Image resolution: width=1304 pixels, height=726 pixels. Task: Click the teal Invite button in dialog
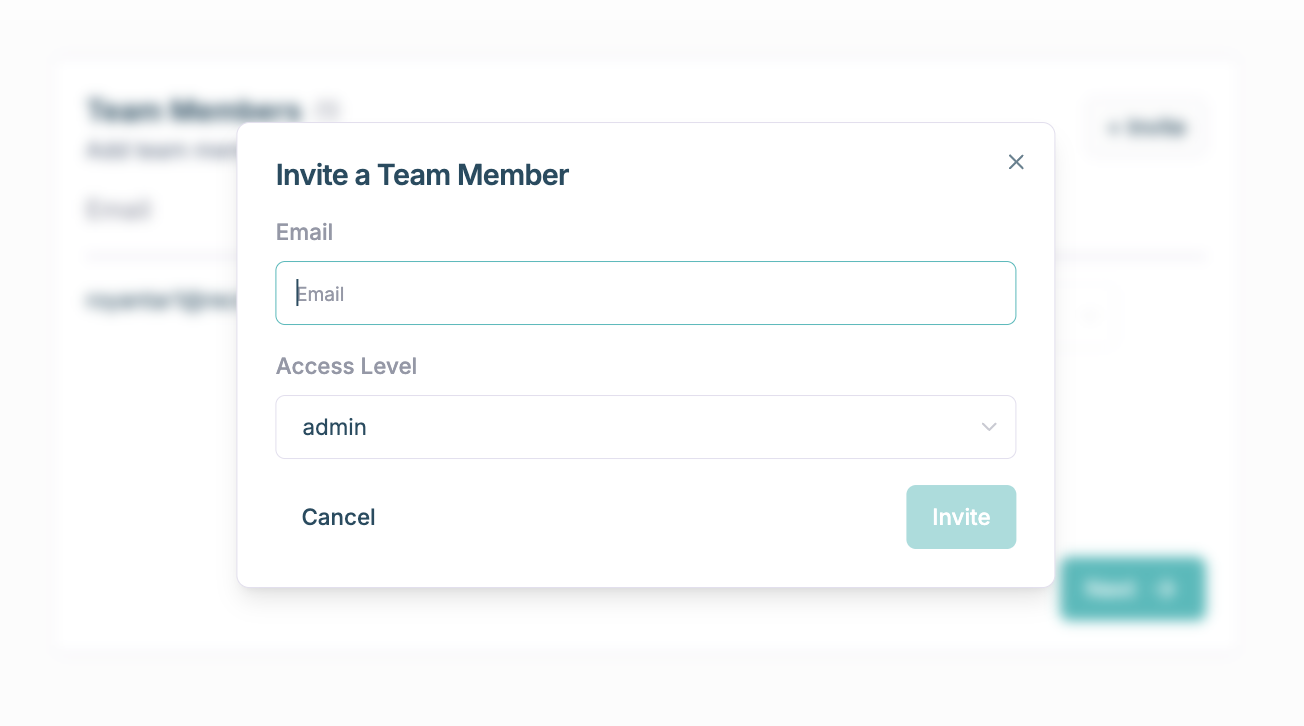(x=961, y=517)
